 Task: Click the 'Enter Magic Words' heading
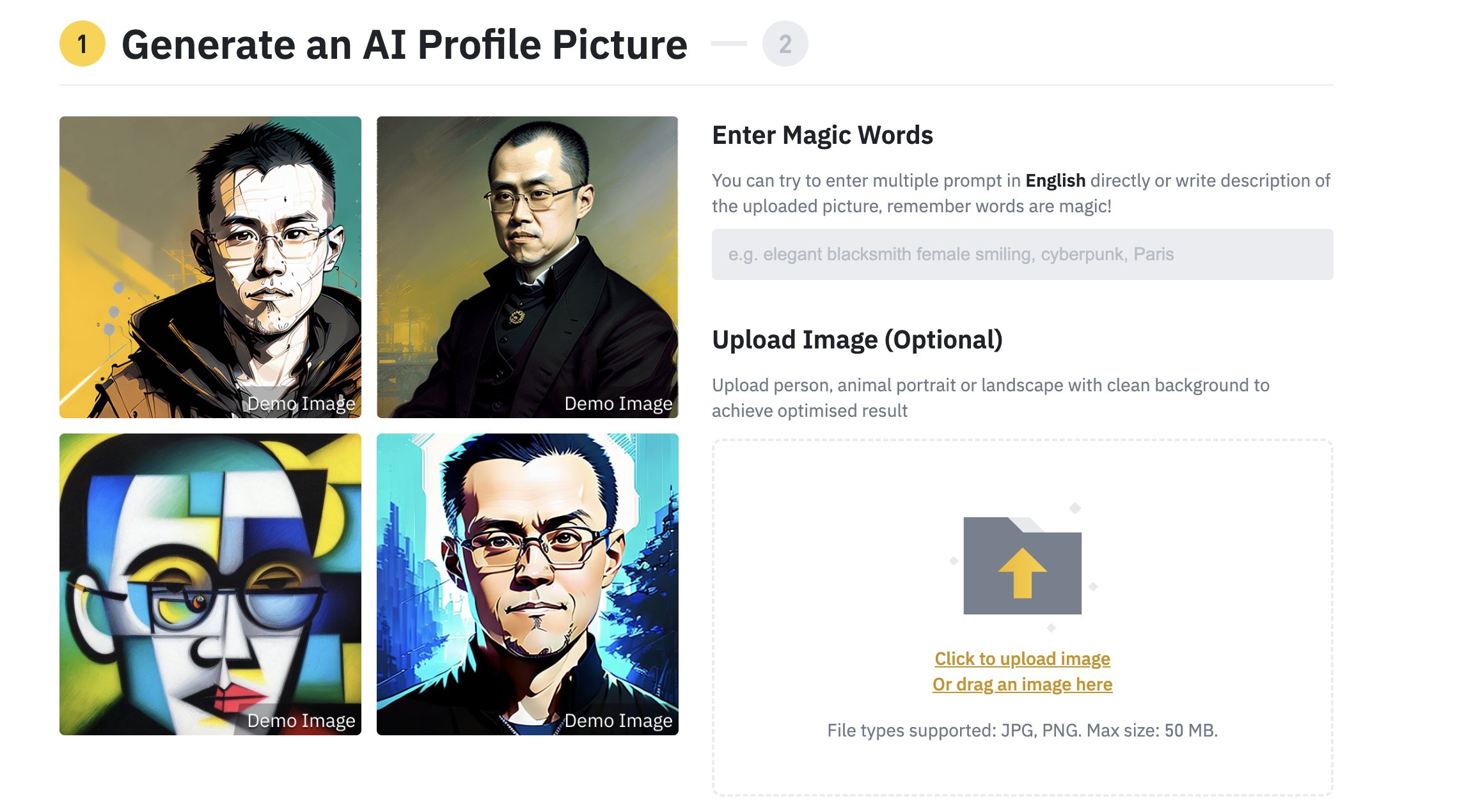click(x=823, y=135)
